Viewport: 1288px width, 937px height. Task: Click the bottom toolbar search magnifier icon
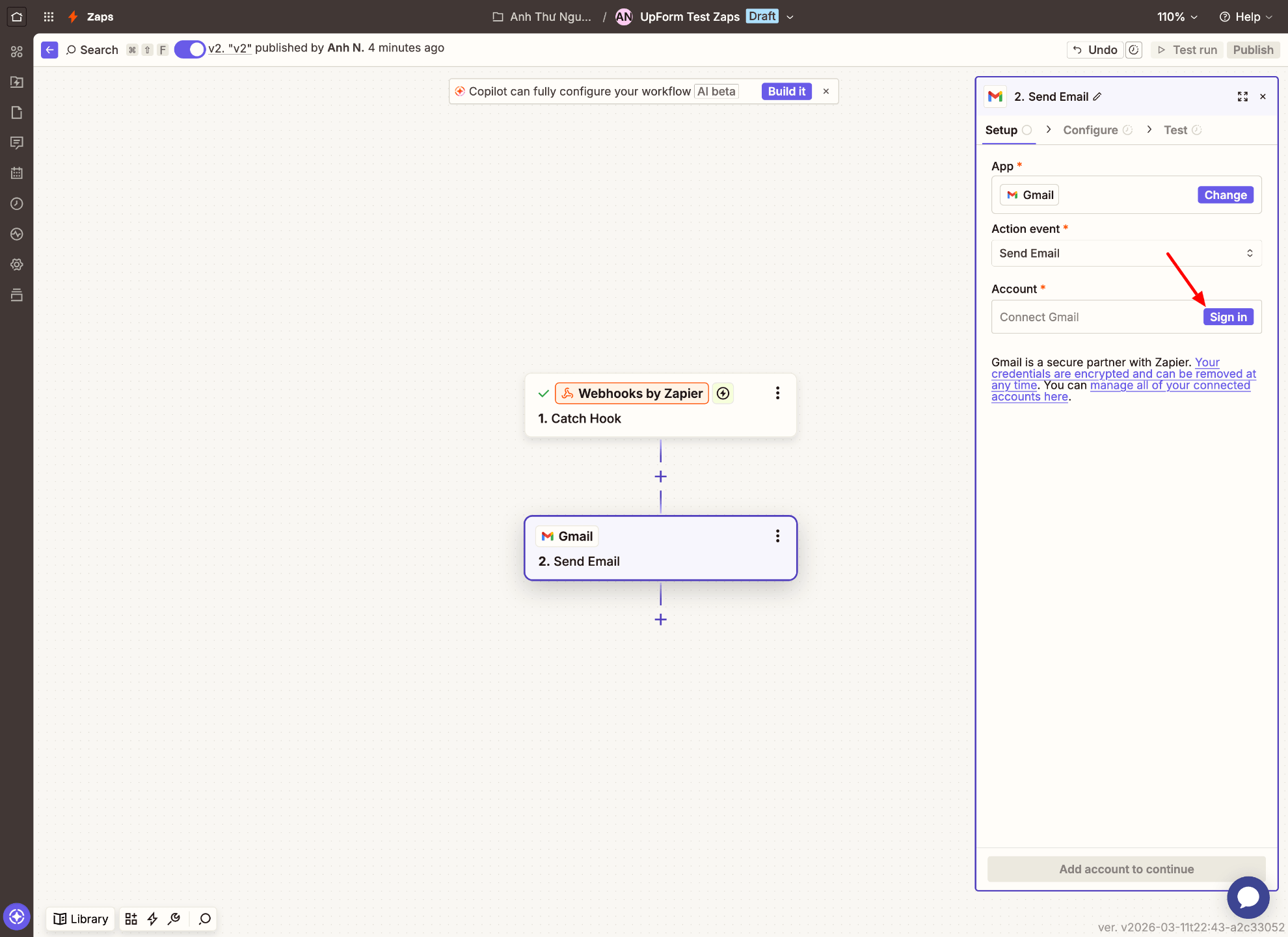[205, 919]
